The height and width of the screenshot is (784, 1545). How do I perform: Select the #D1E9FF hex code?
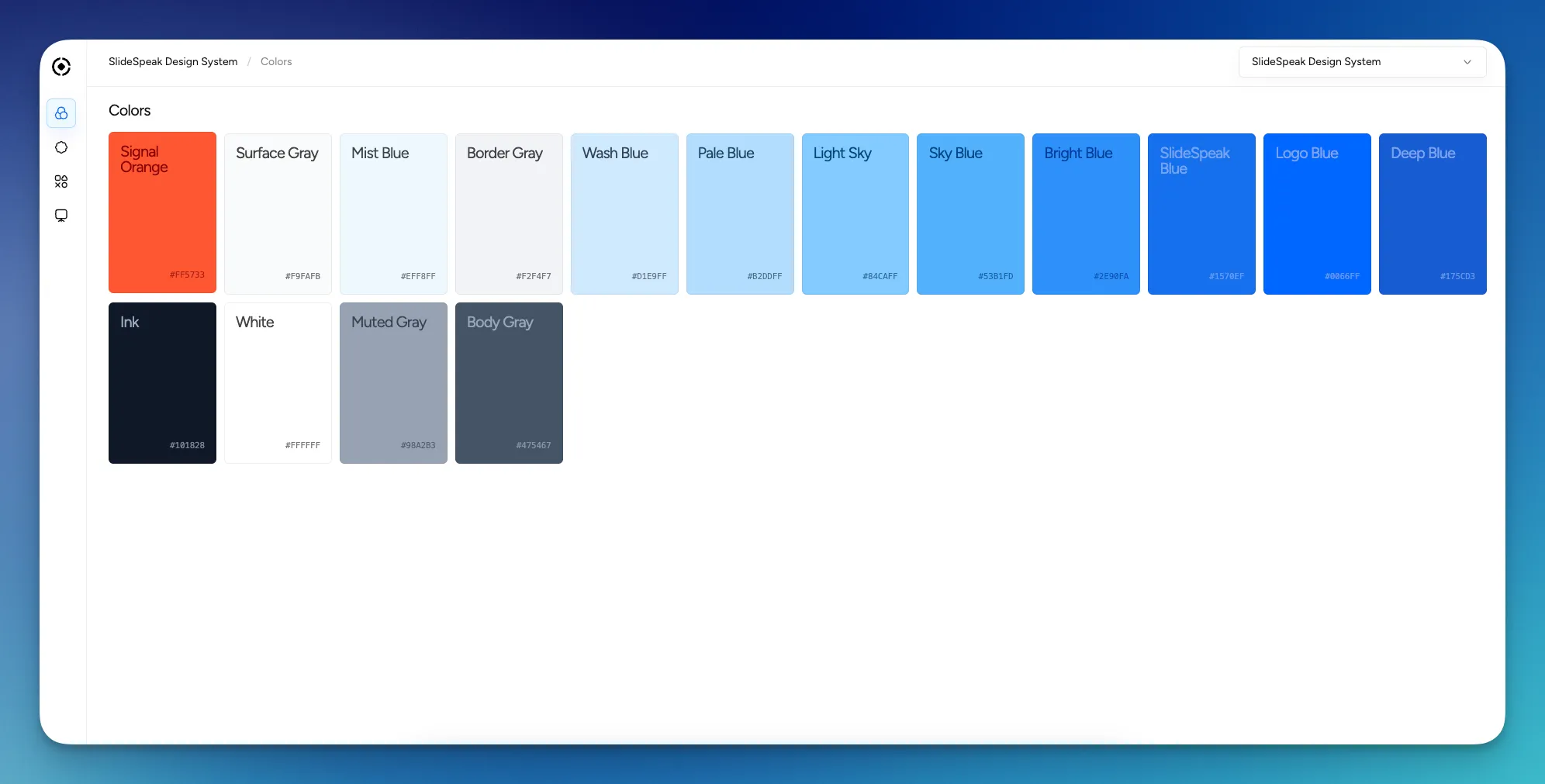click(649, 276)
